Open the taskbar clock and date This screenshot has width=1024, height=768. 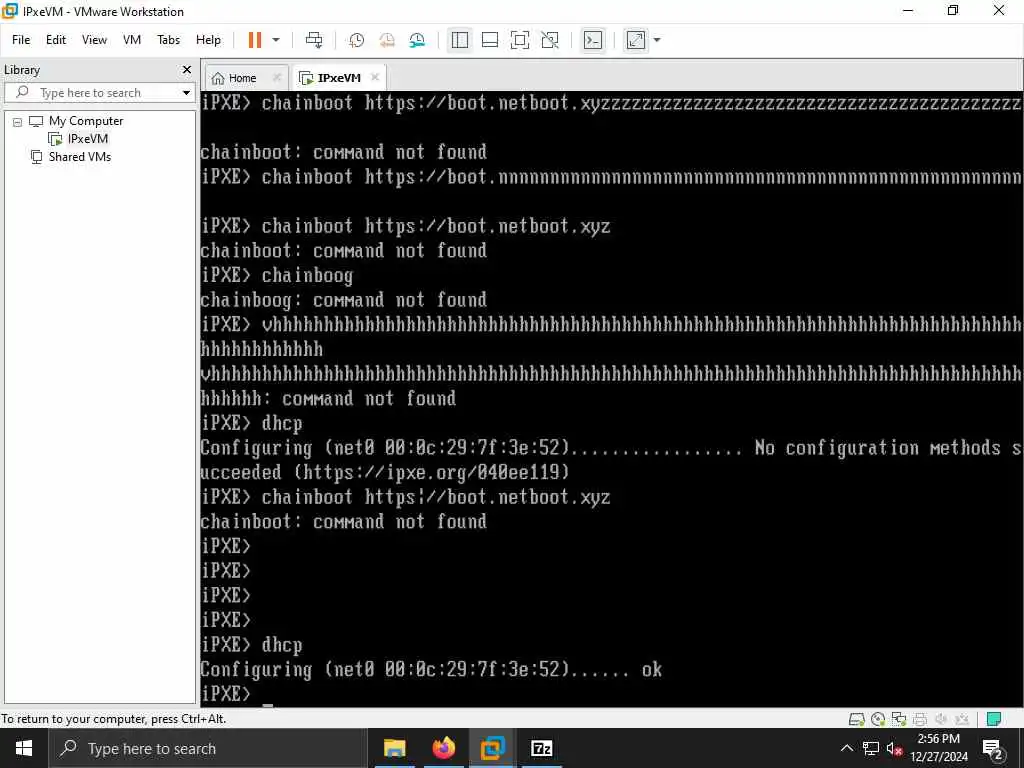coord(938,748)
